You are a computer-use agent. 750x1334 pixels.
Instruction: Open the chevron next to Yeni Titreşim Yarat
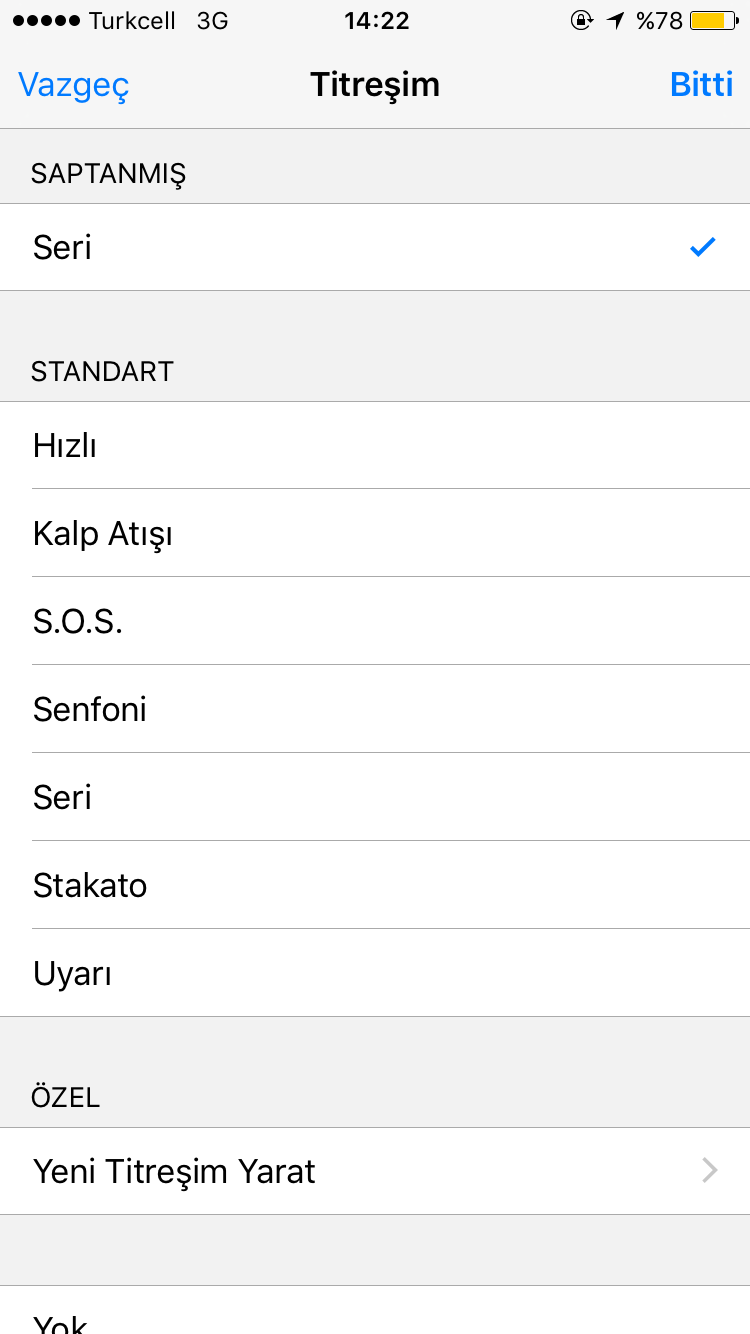click(710, 1171)
